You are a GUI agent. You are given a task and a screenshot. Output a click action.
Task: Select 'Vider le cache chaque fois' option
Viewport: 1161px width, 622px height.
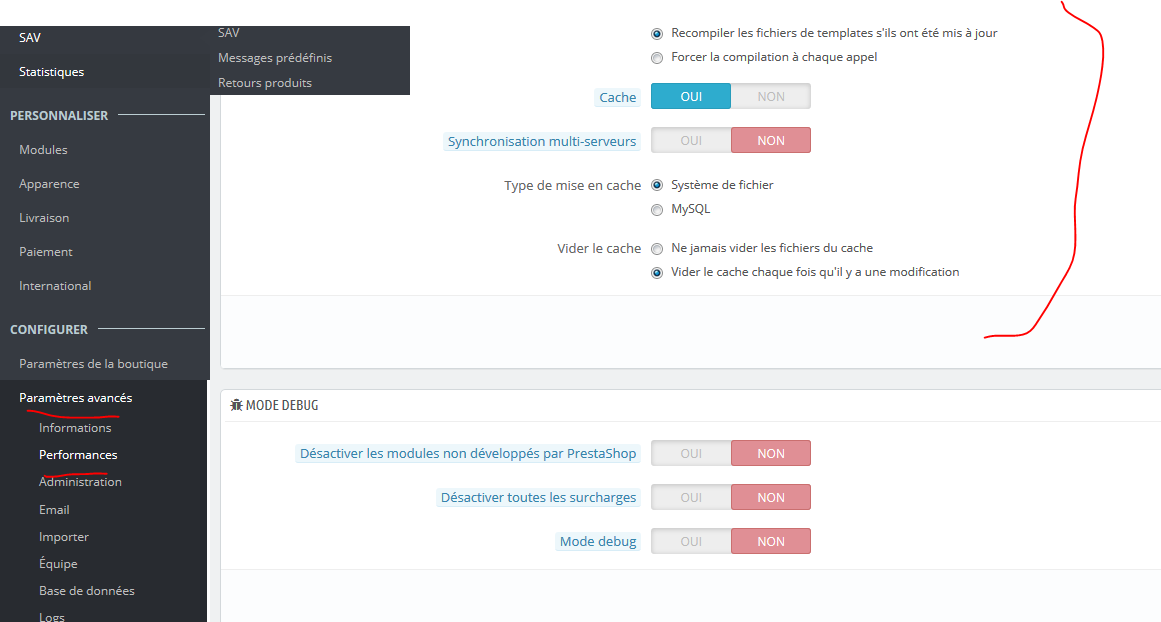coord(657,273)
